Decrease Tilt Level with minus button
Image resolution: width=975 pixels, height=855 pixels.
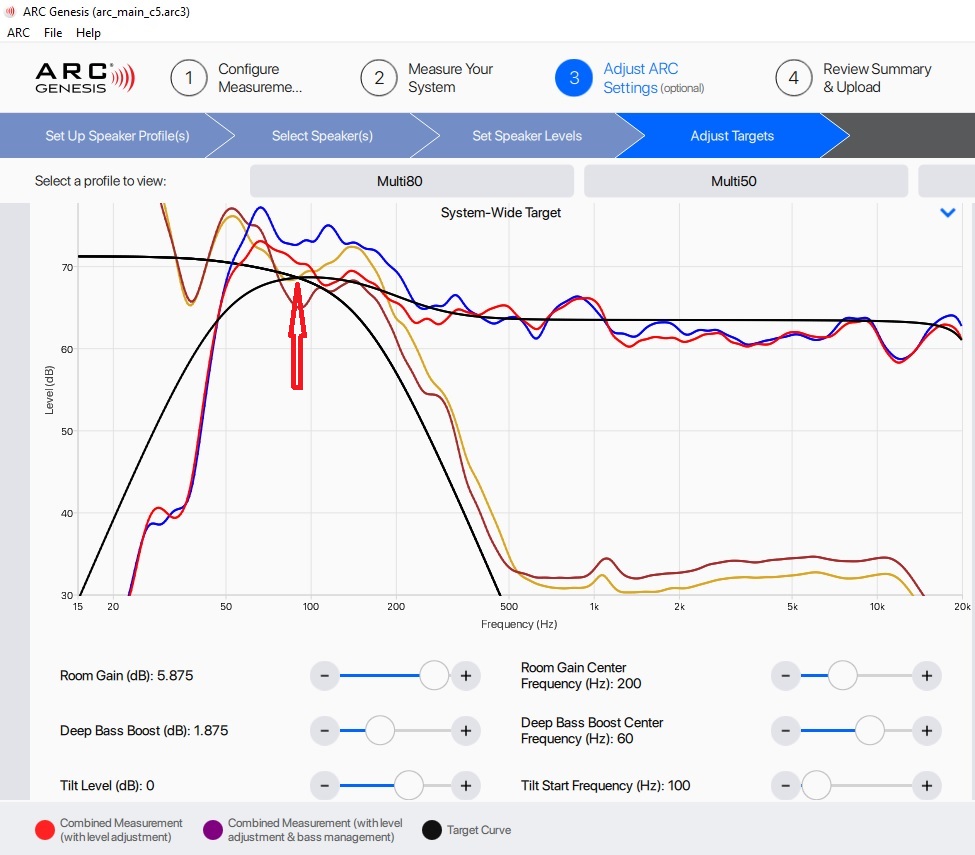point(325,786)
